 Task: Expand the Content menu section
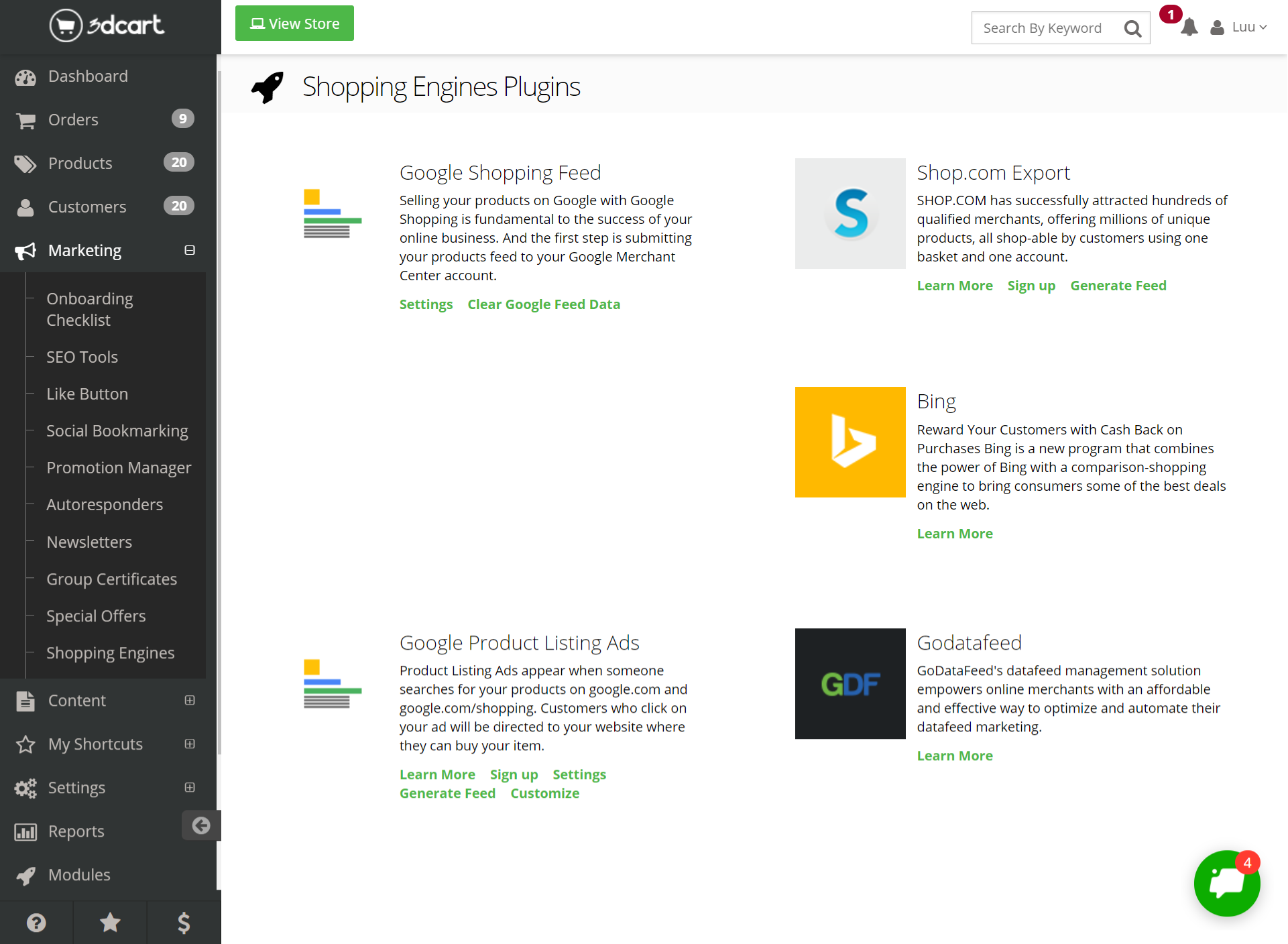(190, 700)
